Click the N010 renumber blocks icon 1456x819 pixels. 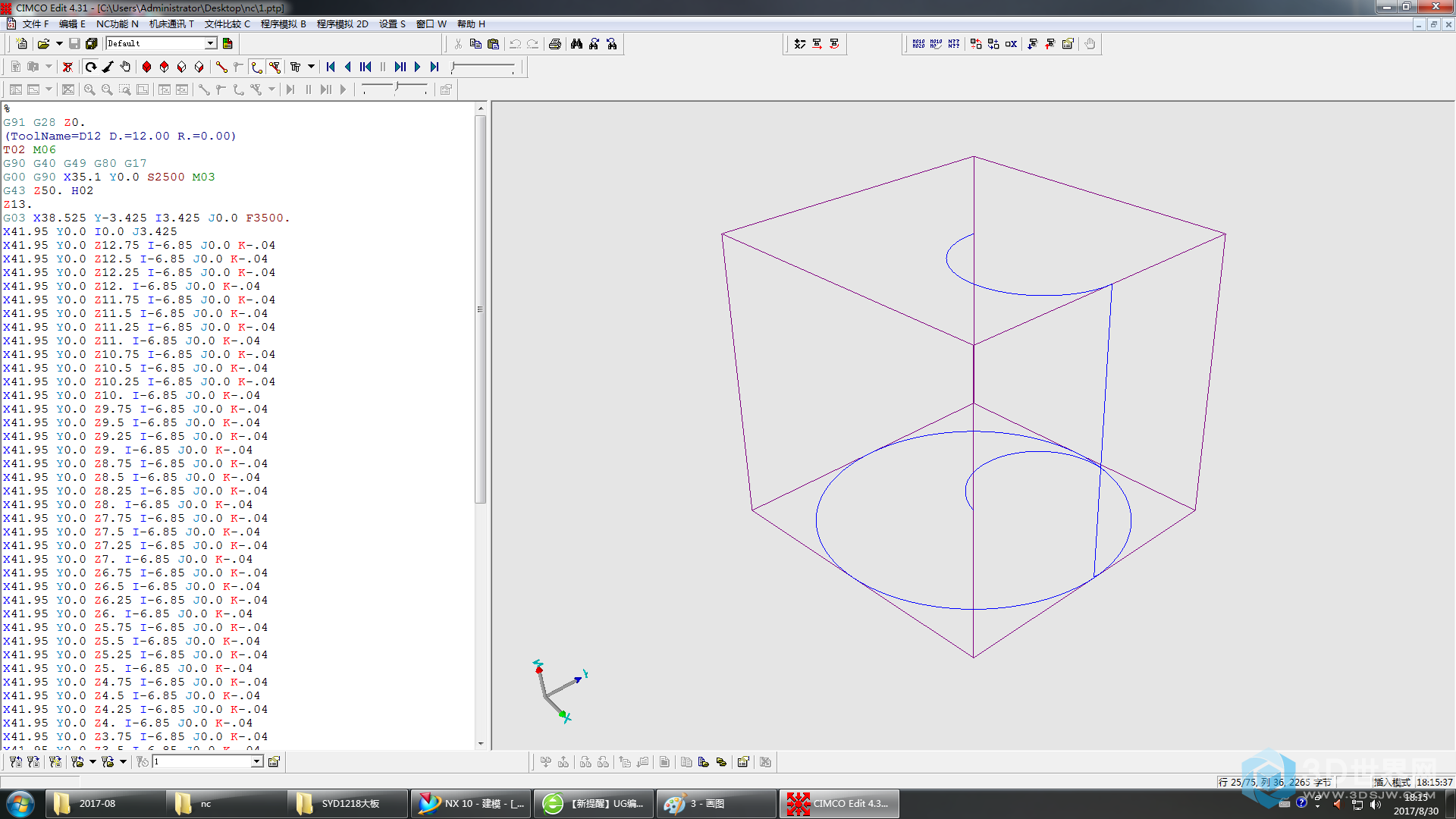(919, 44)
